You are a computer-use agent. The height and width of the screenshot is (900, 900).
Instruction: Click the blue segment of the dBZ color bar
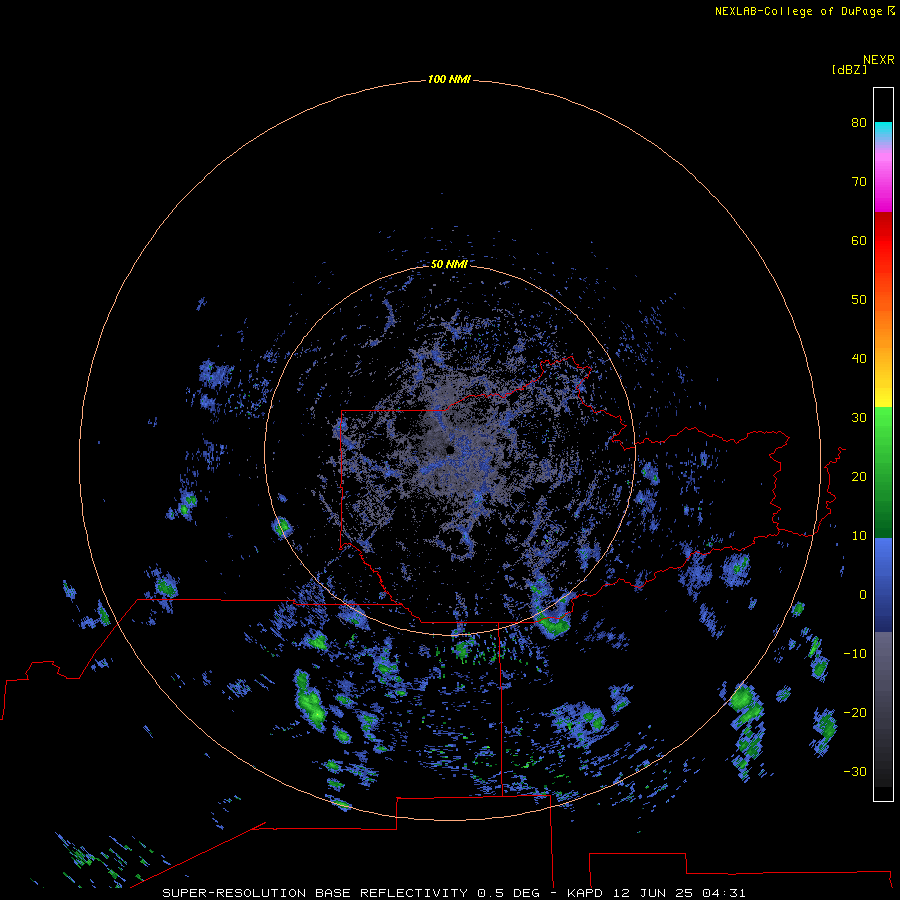(x=883, y=584)
